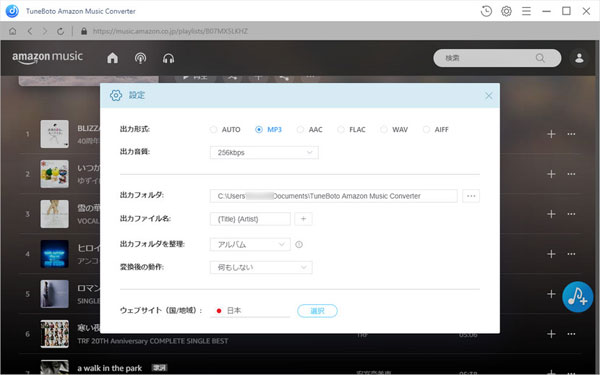
Task: Add track 1 with the plus icon
Action: pos(551,134)
